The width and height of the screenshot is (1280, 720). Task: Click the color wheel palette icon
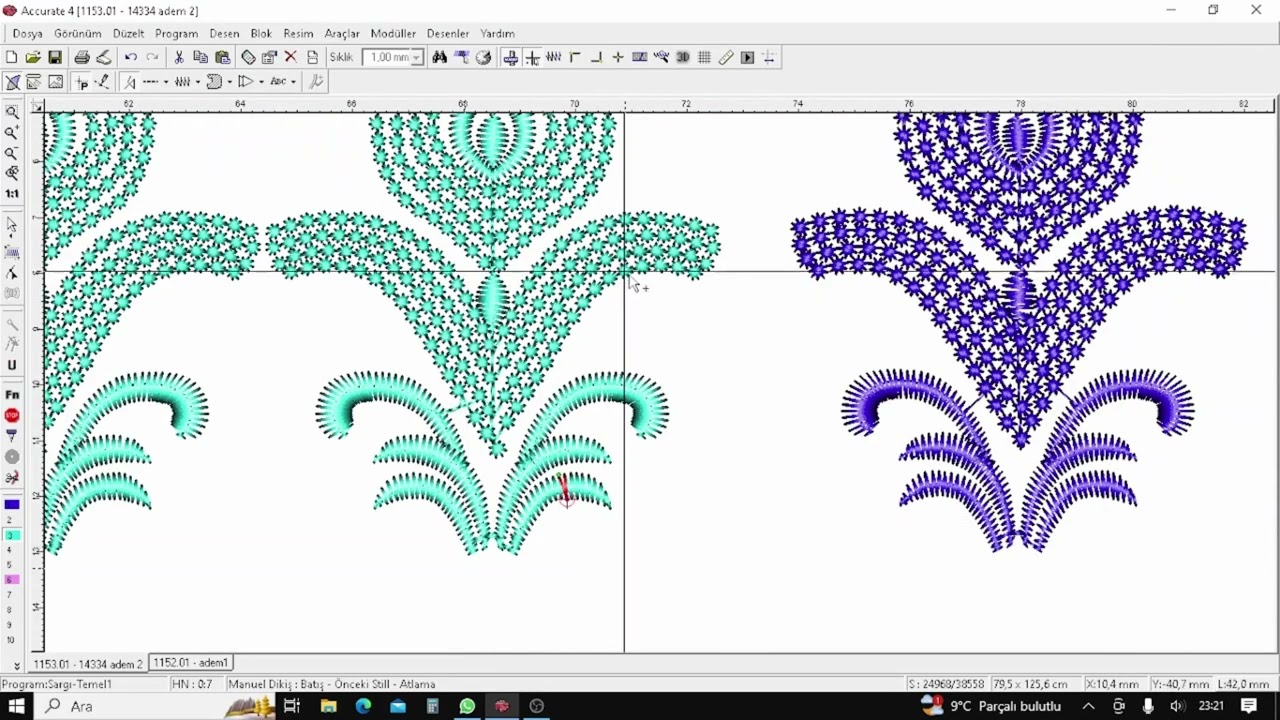[484, 58]
